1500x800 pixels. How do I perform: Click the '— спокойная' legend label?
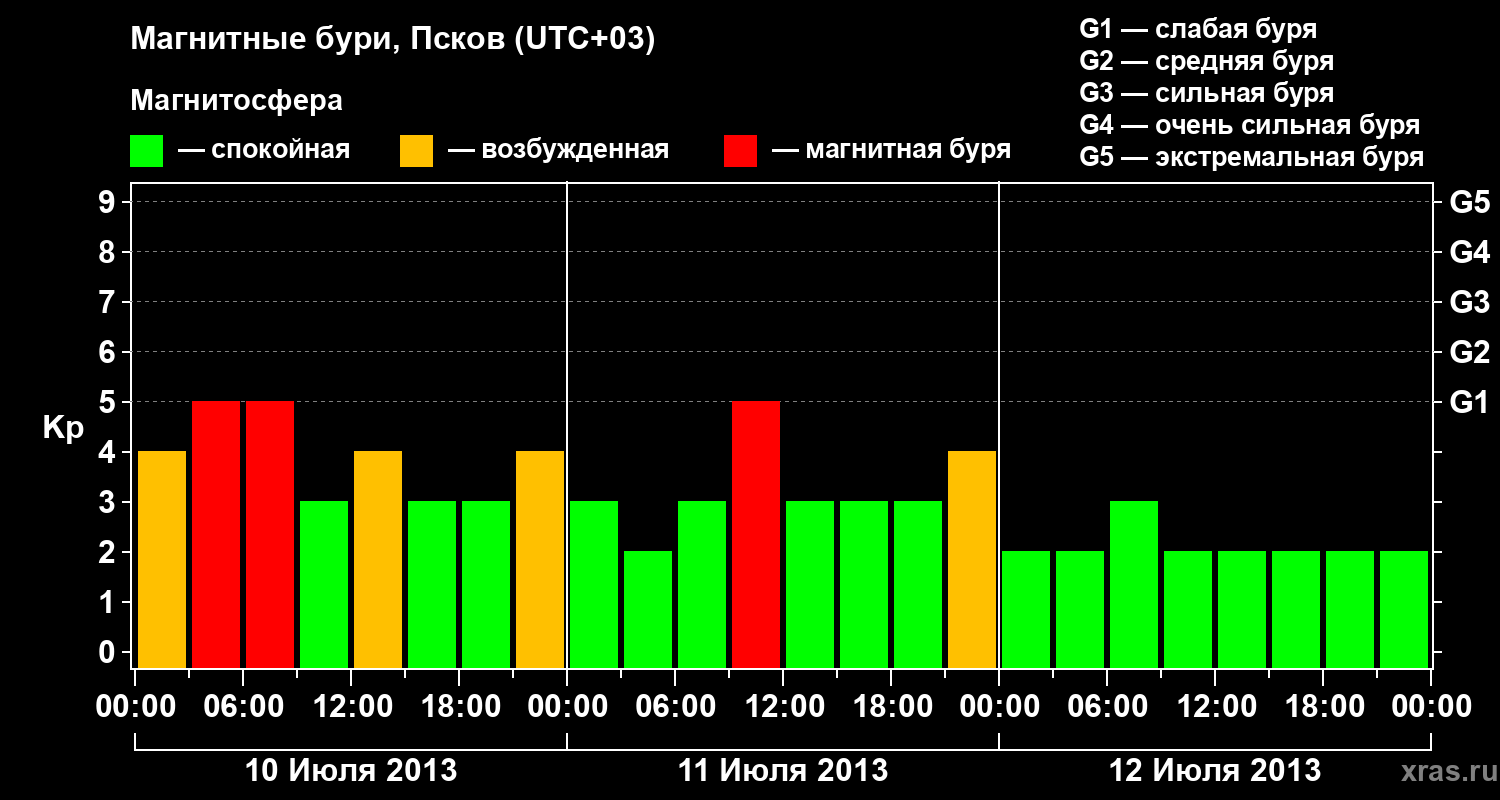click(x=264, y=150)
